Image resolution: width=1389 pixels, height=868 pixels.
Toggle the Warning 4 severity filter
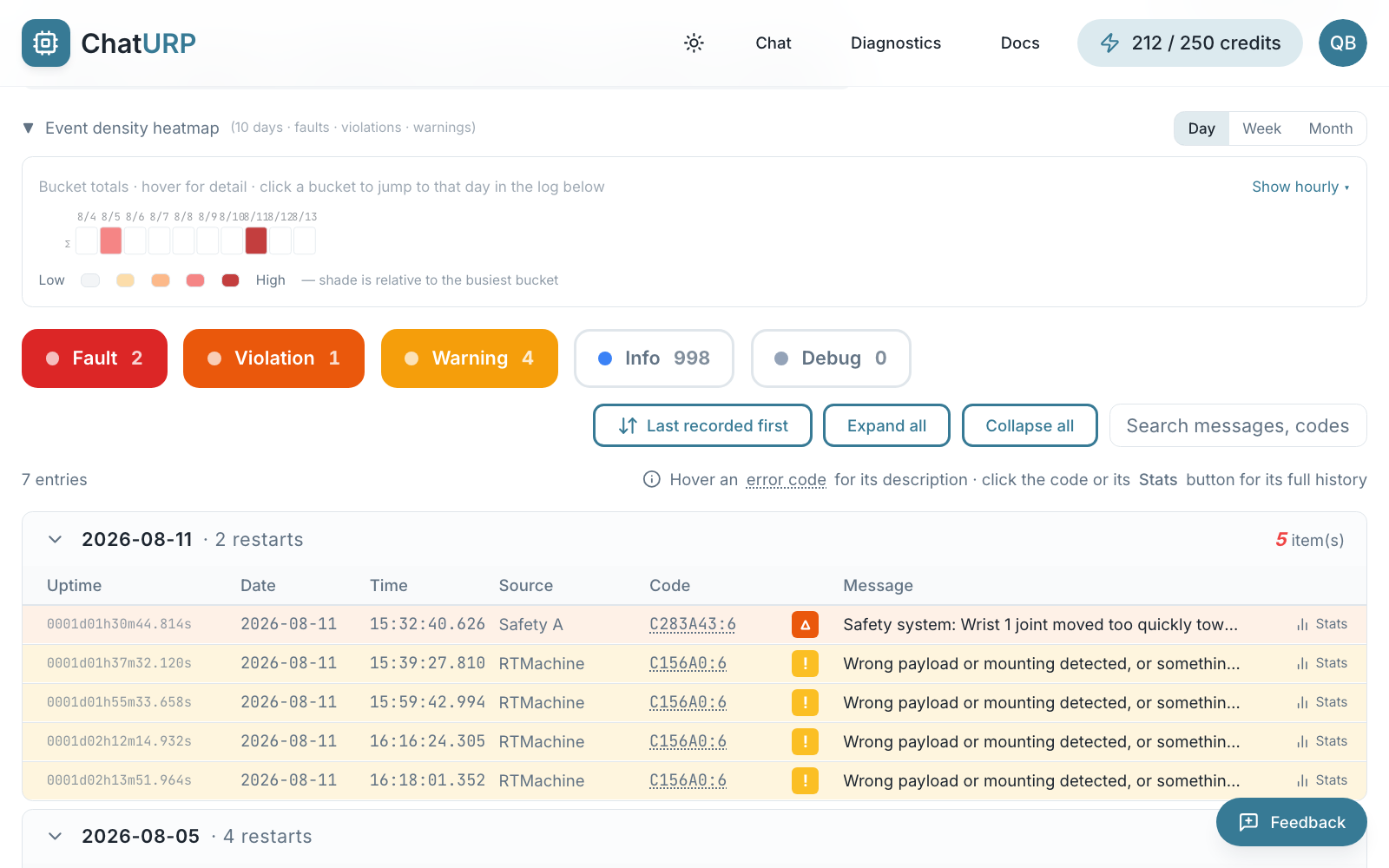point(470,358)
